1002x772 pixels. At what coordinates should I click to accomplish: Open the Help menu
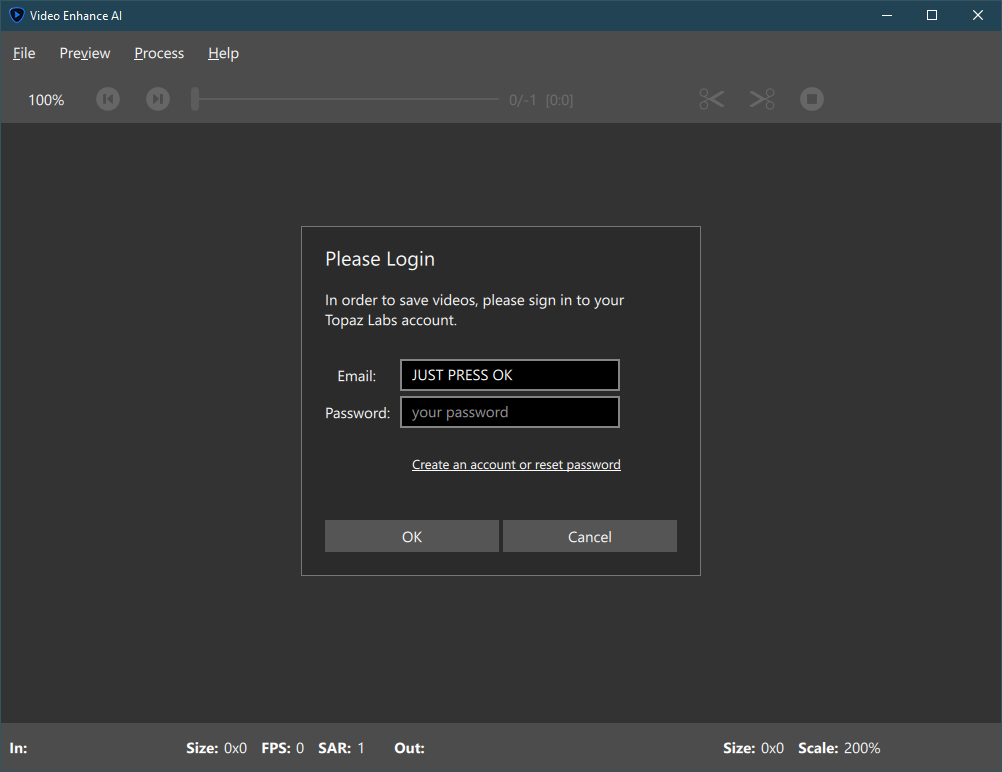[x=223, y=53]
